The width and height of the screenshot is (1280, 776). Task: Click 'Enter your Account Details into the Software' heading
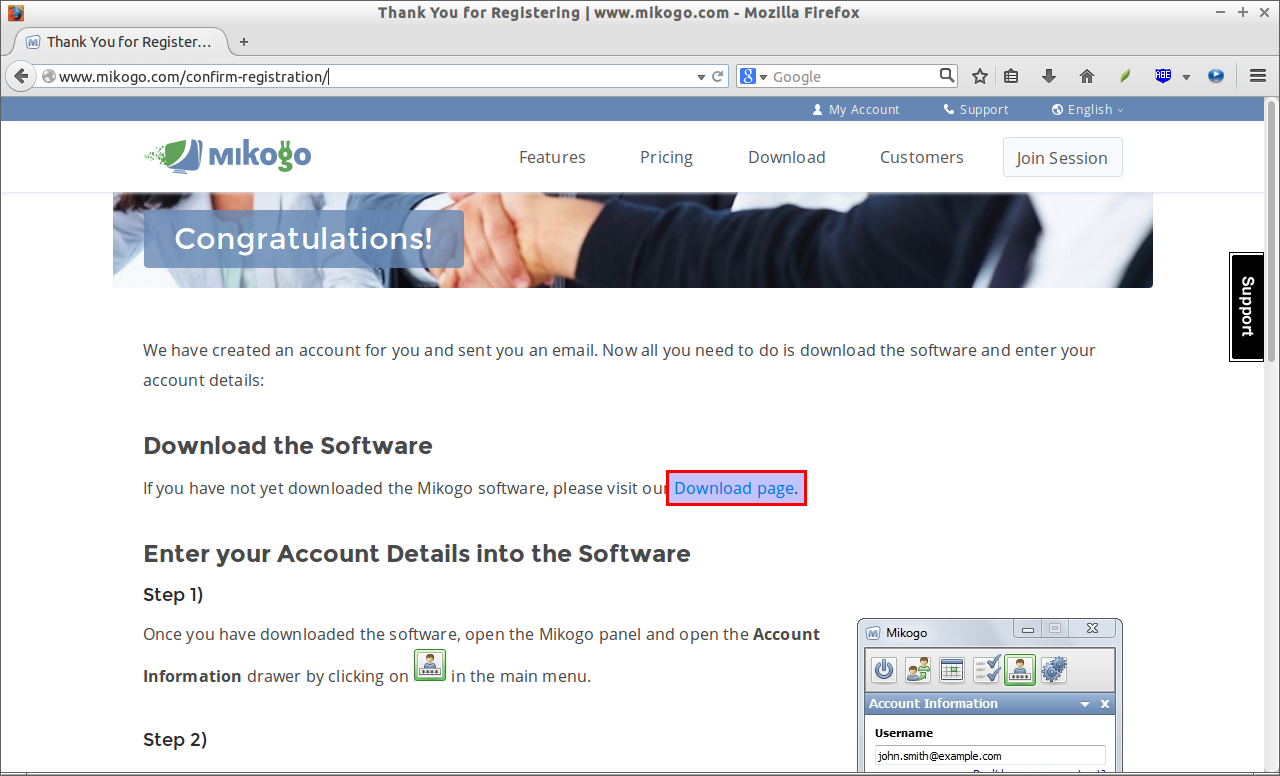[x=417, y=553]
